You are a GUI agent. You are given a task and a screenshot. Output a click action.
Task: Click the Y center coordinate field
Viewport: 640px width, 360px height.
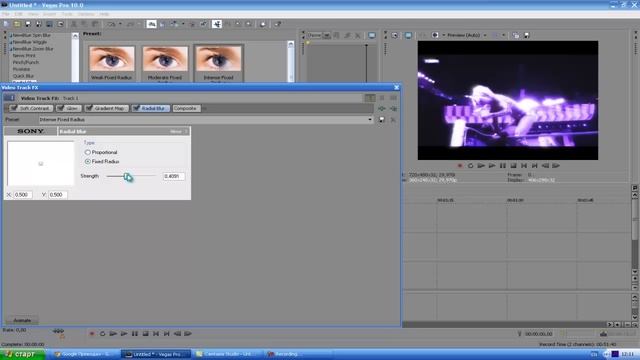[x=58, y=195]
